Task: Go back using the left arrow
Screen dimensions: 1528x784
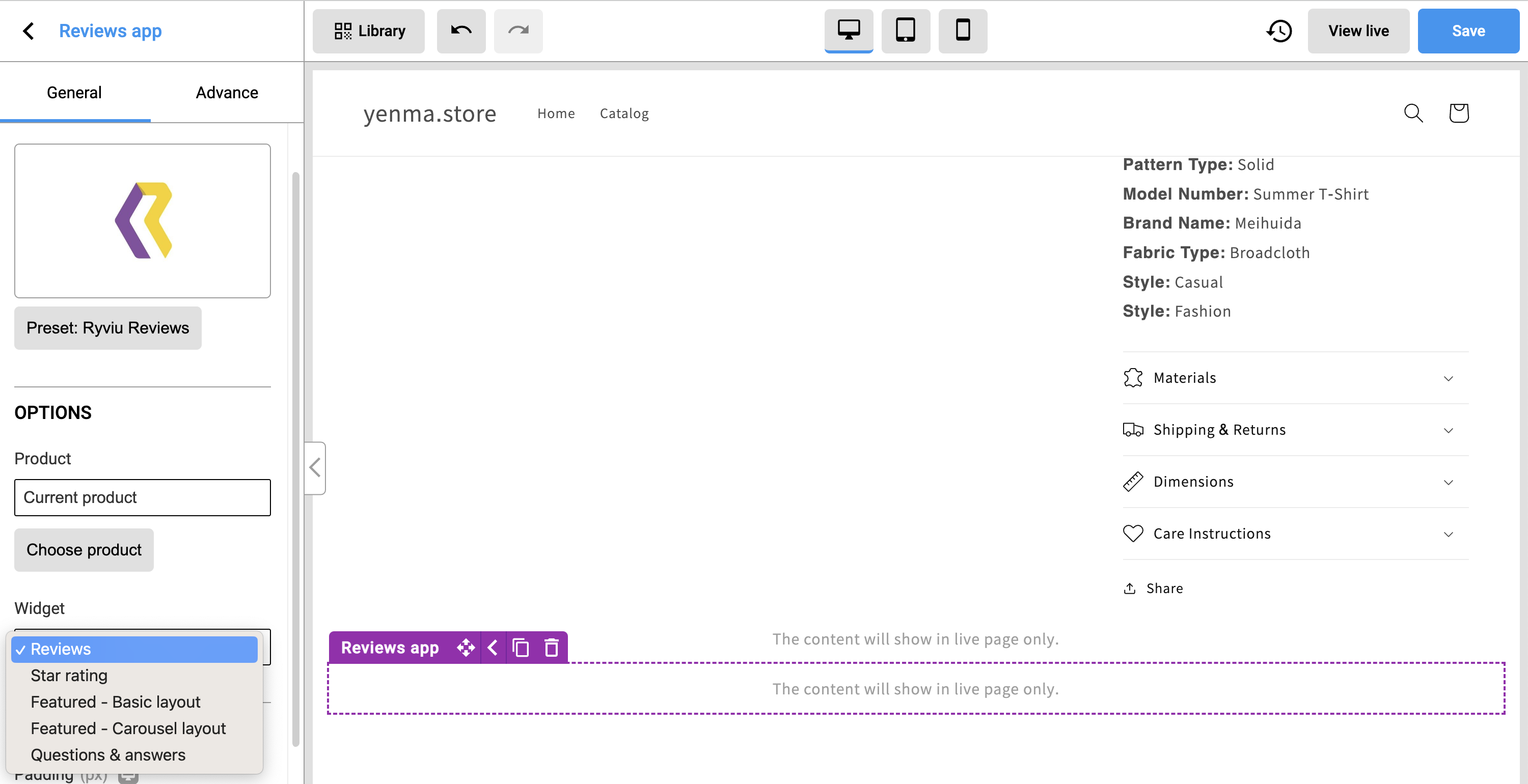Action: pos(28,31)
